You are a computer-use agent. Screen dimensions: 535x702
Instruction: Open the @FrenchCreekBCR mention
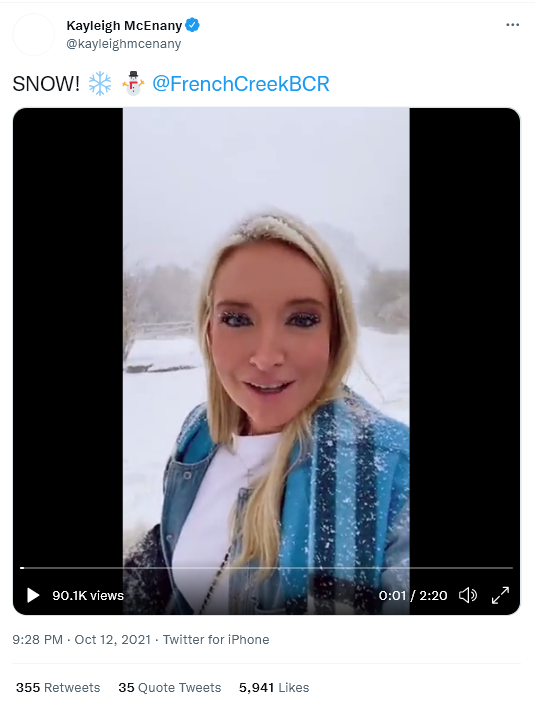pyautogui.click(x=241, y=84)
